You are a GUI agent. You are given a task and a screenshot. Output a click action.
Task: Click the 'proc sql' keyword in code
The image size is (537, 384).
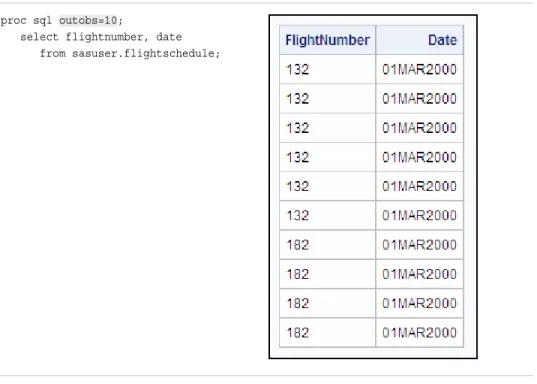[x=26, y=21]
